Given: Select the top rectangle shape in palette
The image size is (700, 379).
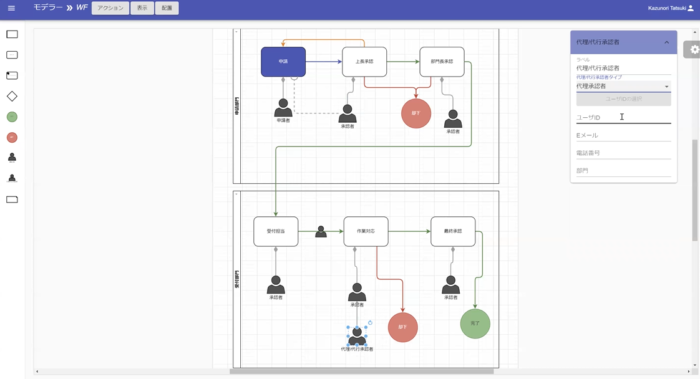Looking at the screenshot, I should click(x=12, y=34).
